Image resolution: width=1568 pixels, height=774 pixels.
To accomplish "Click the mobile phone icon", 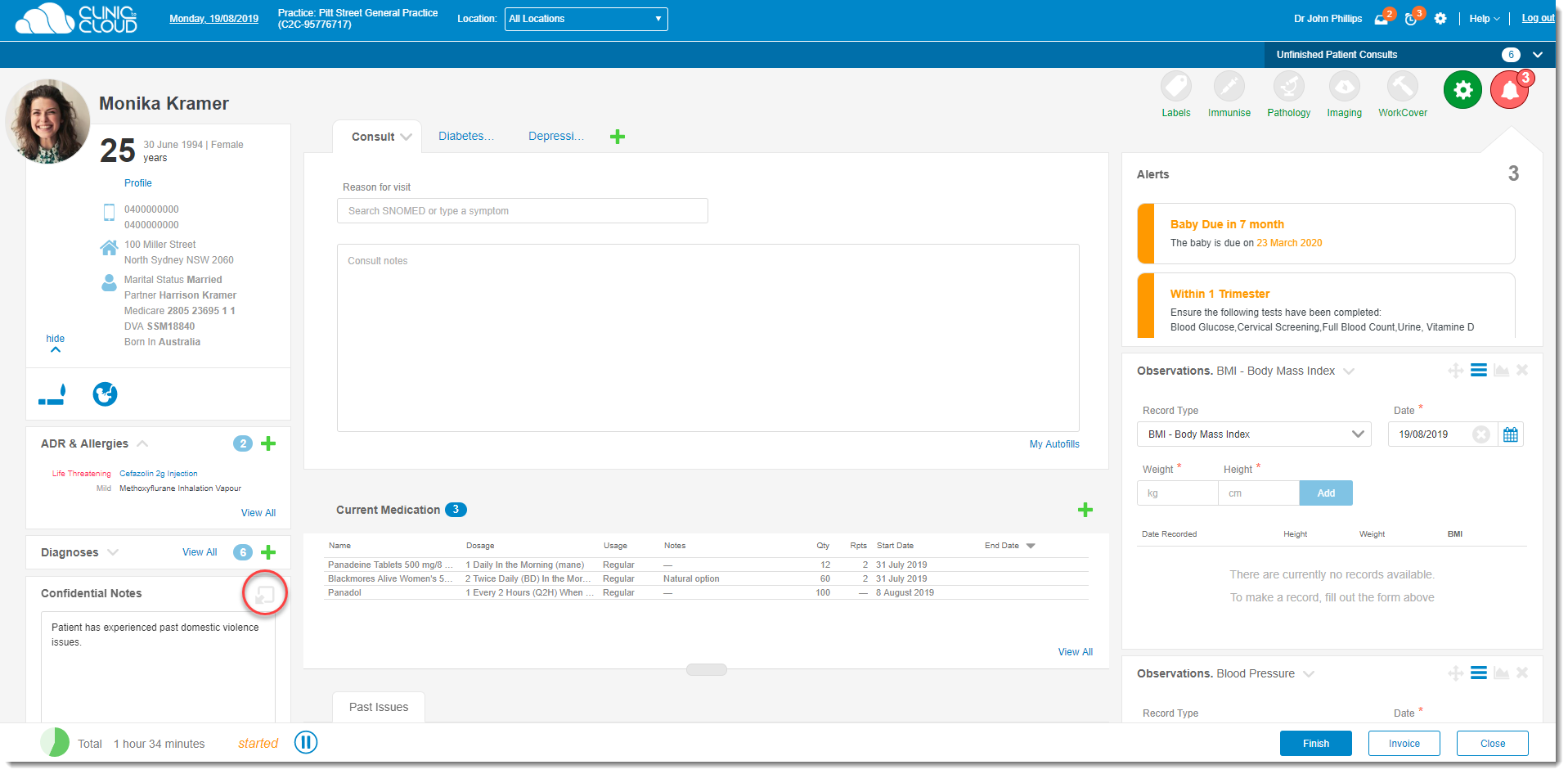I will 109,213.
